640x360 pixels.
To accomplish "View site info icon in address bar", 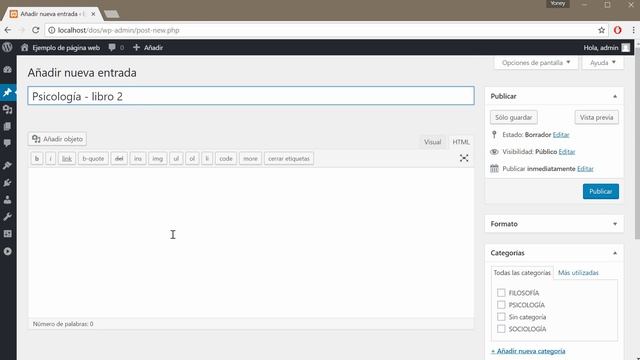I will (52, 30).
